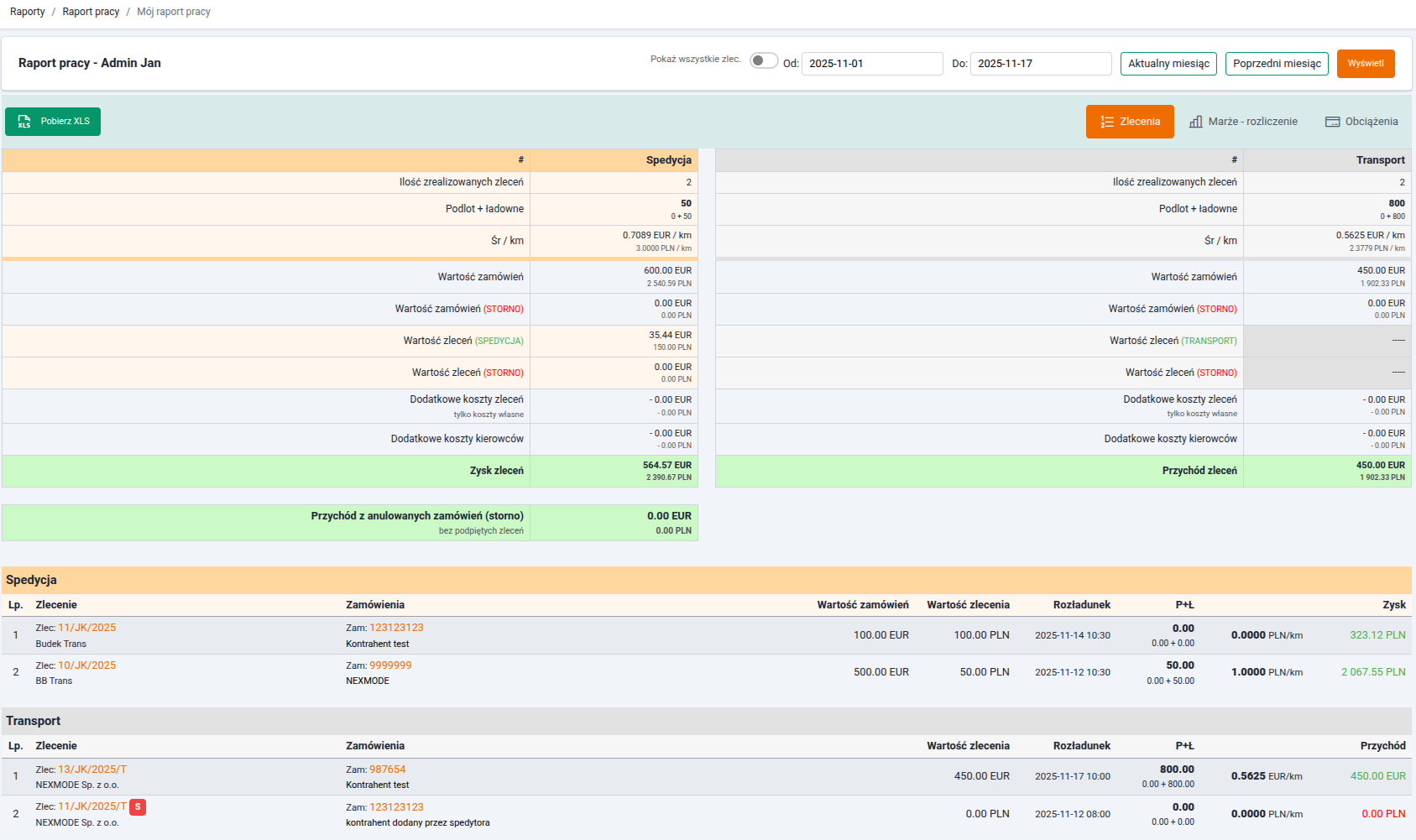Toggle the Pokaż wszystkie zlec. switch

(763, 60)
